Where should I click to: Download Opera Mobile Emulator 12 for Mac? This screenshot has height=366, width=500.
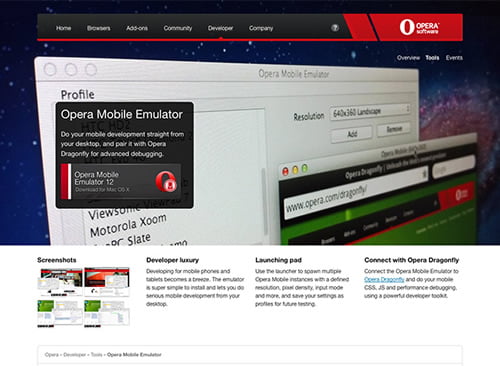click(x=121, y=182)
